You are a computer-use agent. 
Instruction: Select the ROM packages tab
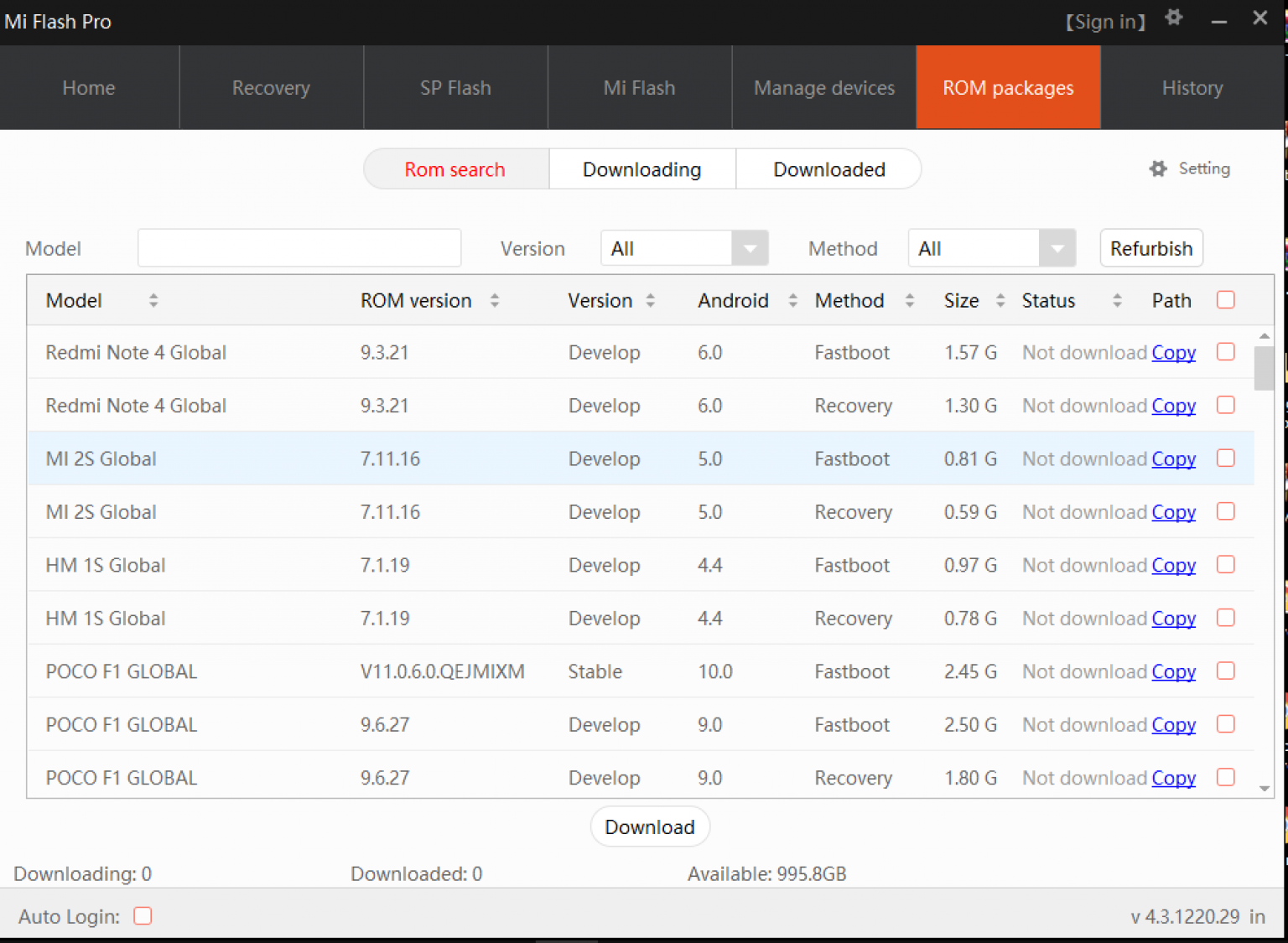tap(1009, 87)
